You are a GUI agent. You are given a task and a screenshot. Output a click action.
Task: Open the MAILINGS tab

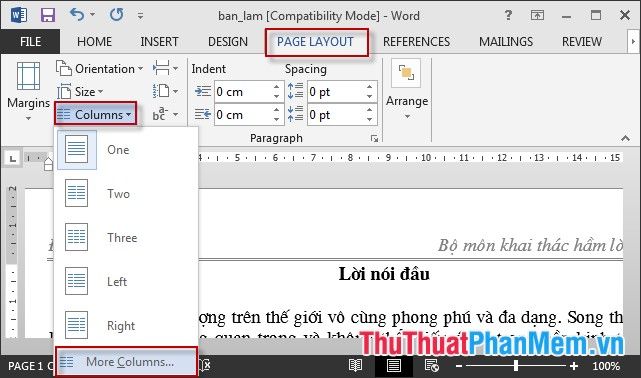(x=506, y=42)
